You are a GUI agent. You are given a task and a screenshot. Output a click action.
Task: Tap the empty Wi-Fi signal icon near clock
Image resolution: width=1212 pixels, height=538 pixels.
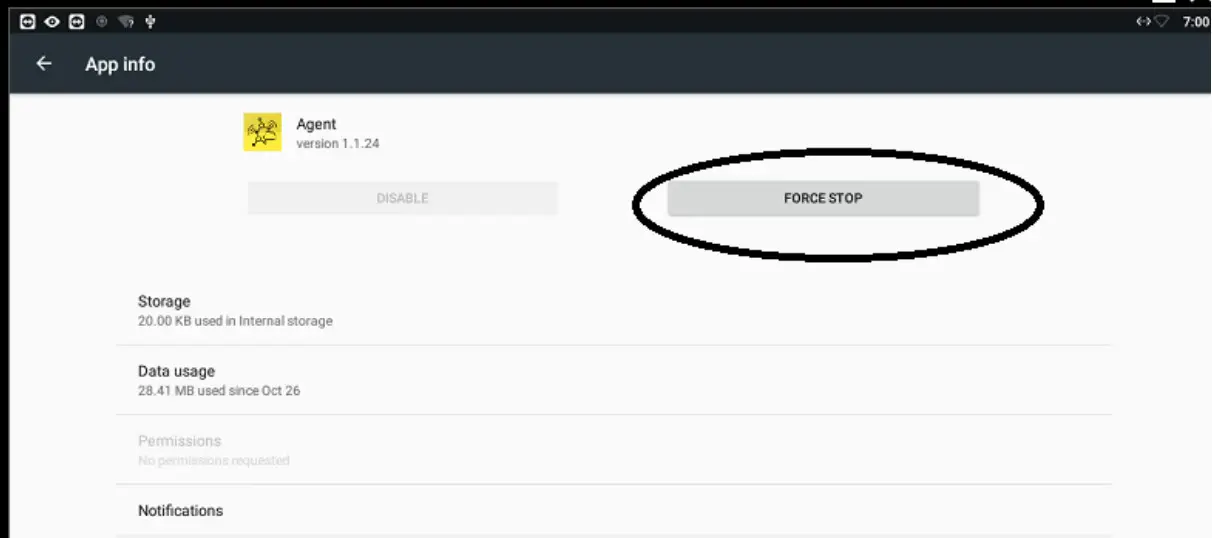pyautogui.click(x=1162, y=22)
